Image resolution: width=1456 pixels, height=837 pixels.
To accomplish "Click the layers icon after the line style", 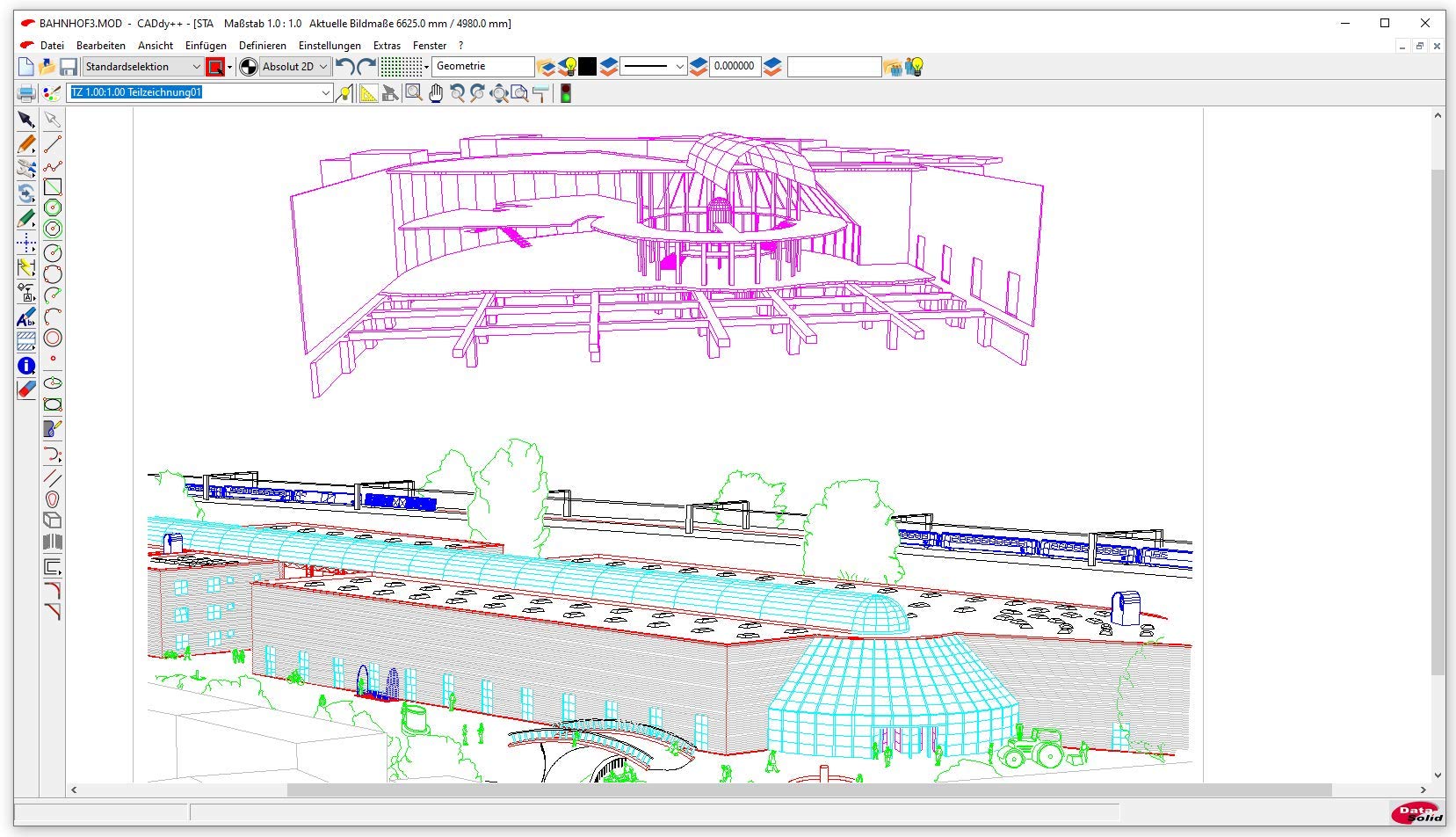I will tap(699, 67).
